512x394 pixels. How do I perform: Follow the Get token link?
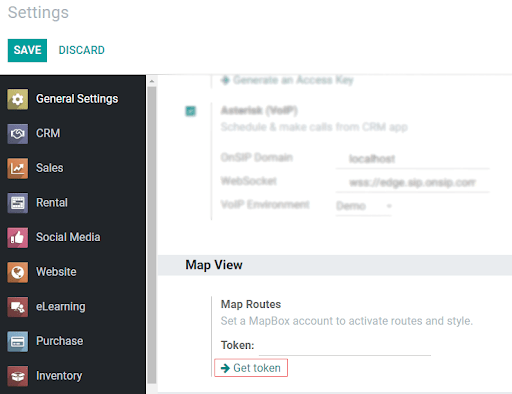pyautogui.click(x=251, y=368)
